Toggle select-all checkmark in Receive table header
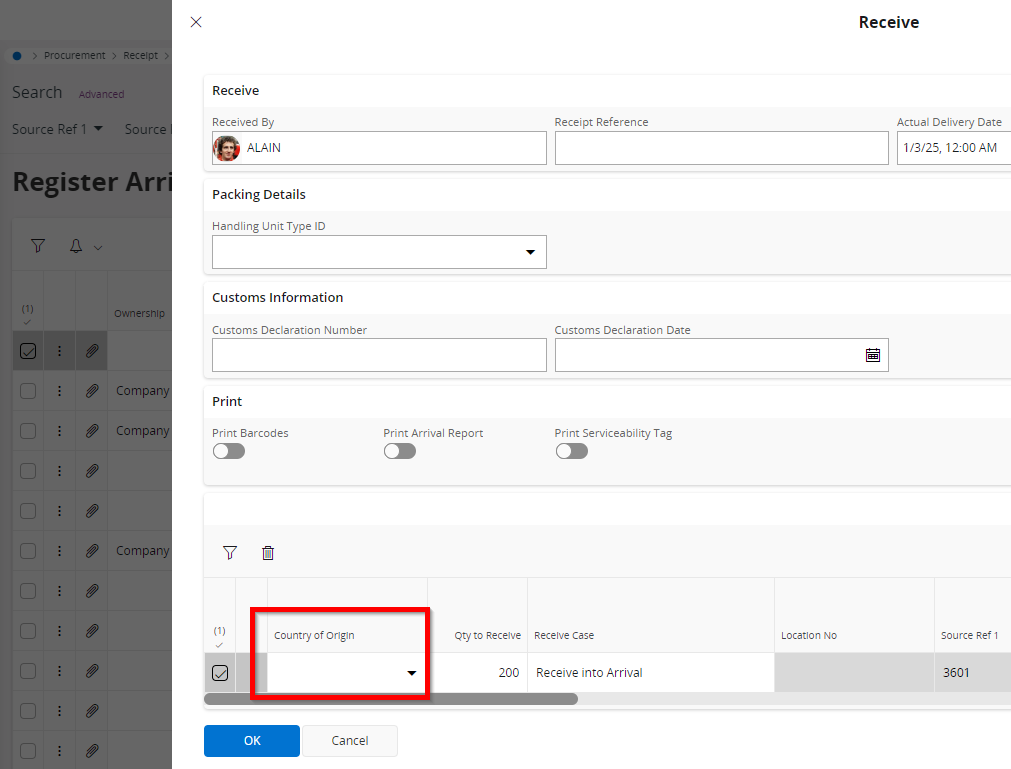 219,645
